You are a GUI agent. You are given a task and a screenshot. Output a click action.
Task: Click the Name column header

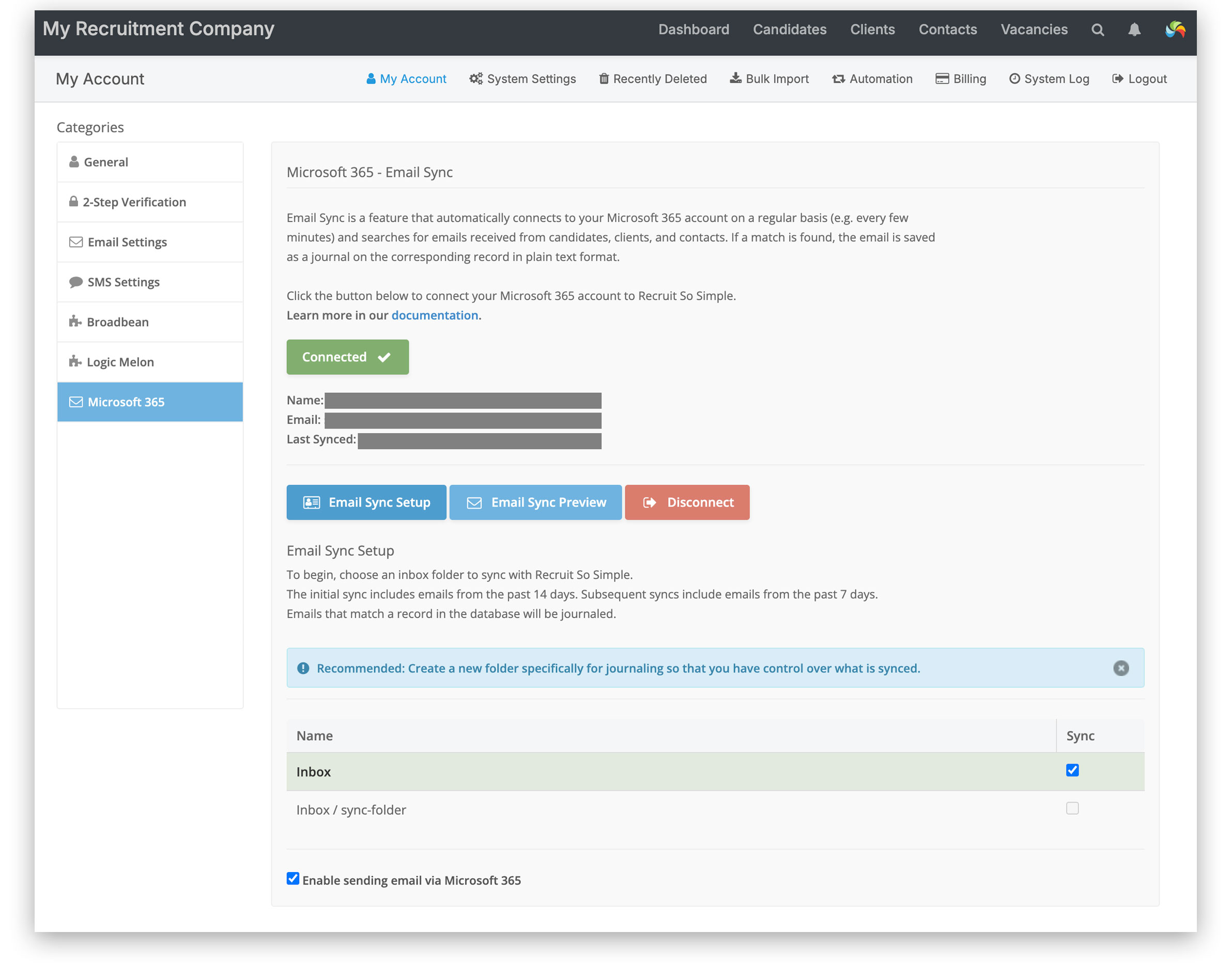point(314,736)
